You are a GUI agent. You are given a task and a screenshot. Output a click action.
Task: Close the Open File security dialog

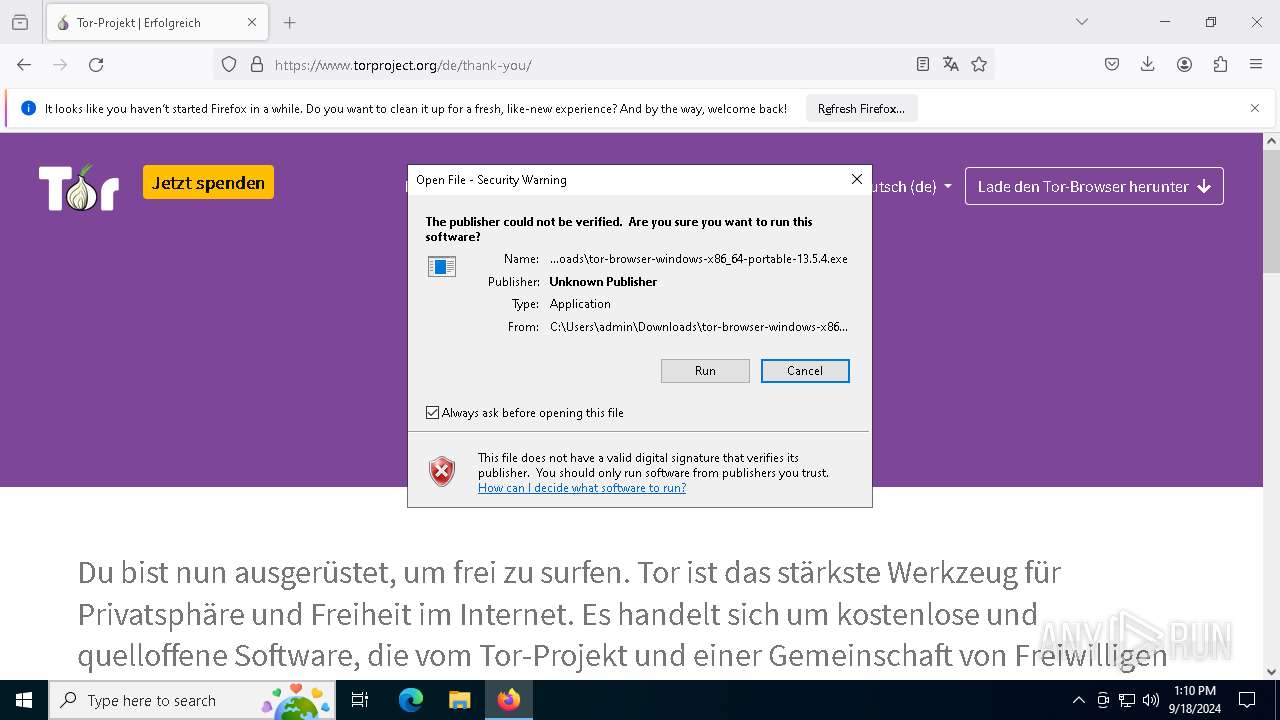click(856, 179)
